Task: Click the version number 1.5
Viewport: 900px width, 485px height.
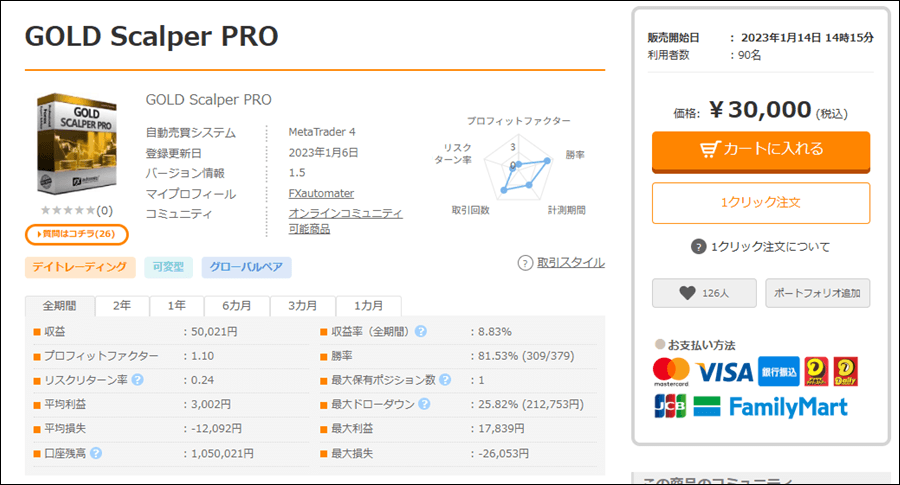Action: (297, 173)
